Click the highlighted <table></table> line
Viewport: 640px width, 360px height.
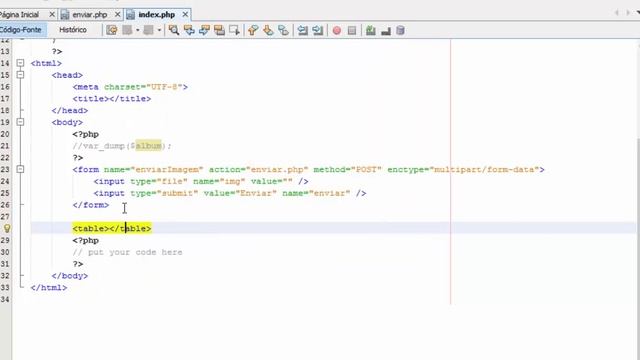tap(112, 228)
